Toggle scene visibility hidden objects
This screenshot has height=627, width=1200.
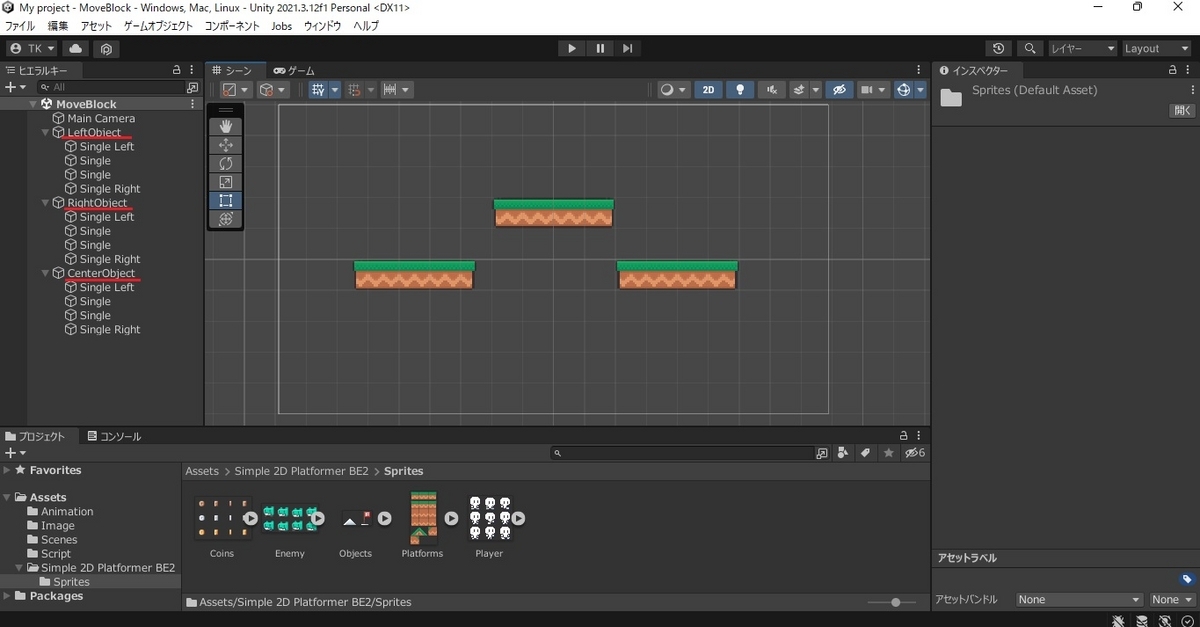(x=839, y=90)
